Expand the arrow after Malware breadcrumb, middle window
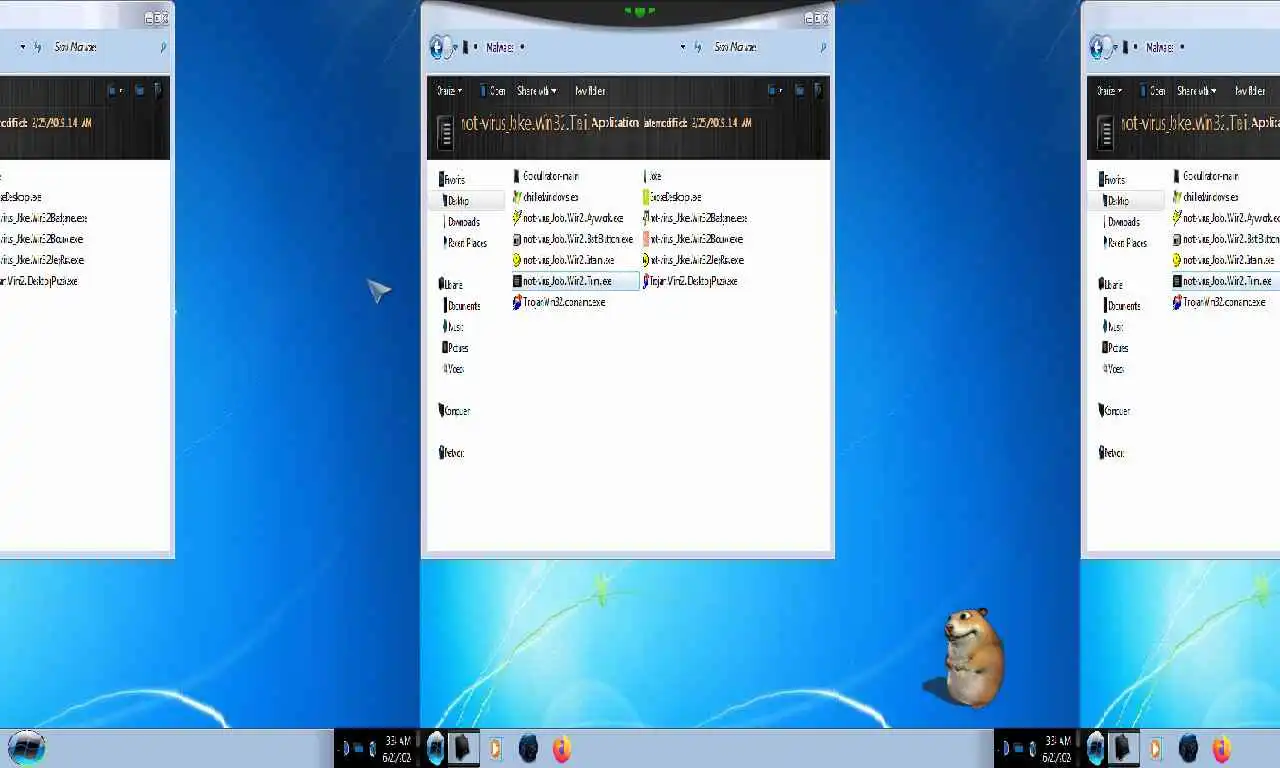 (x=522, y=47)
